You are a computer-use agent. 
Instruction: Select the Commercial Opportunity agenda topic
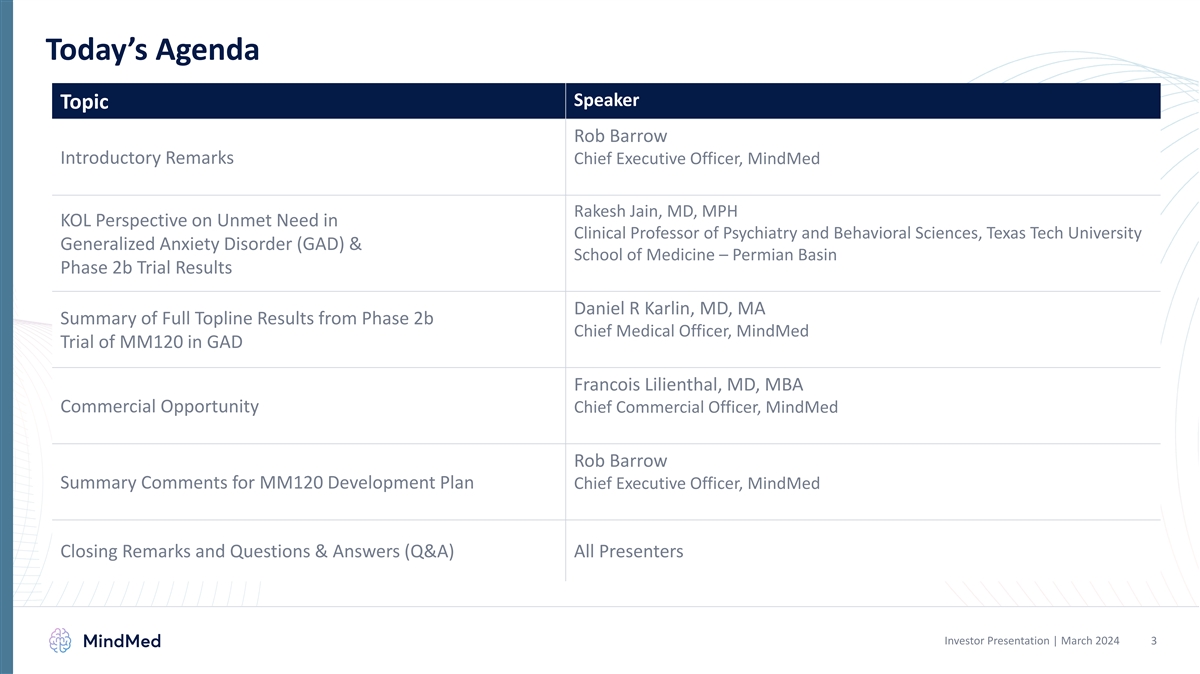coord(159,406)
